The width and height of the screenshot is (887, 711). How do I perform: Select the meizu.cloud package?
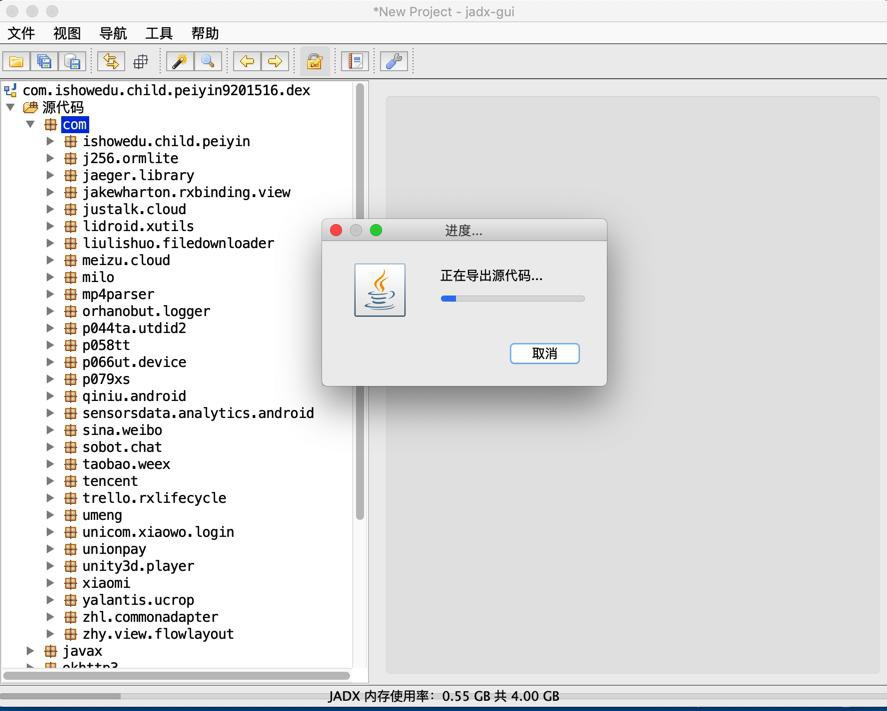point(126,260)
